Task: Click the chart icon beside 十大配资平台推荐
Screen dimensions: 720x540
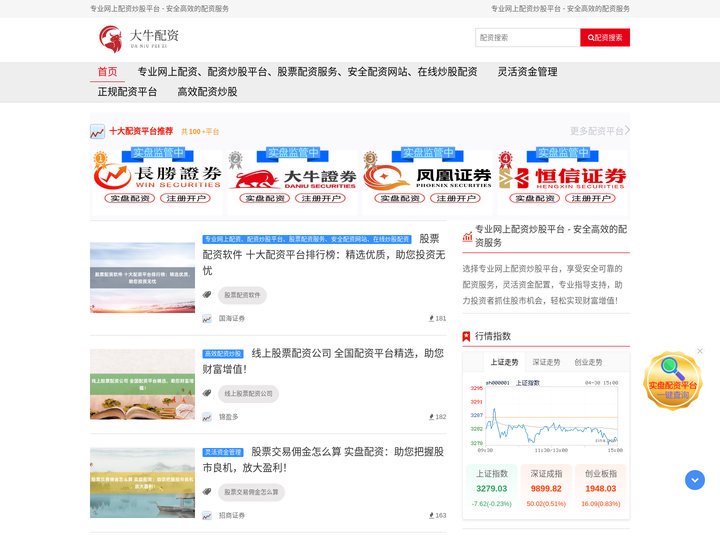Action: coord(97,132)
